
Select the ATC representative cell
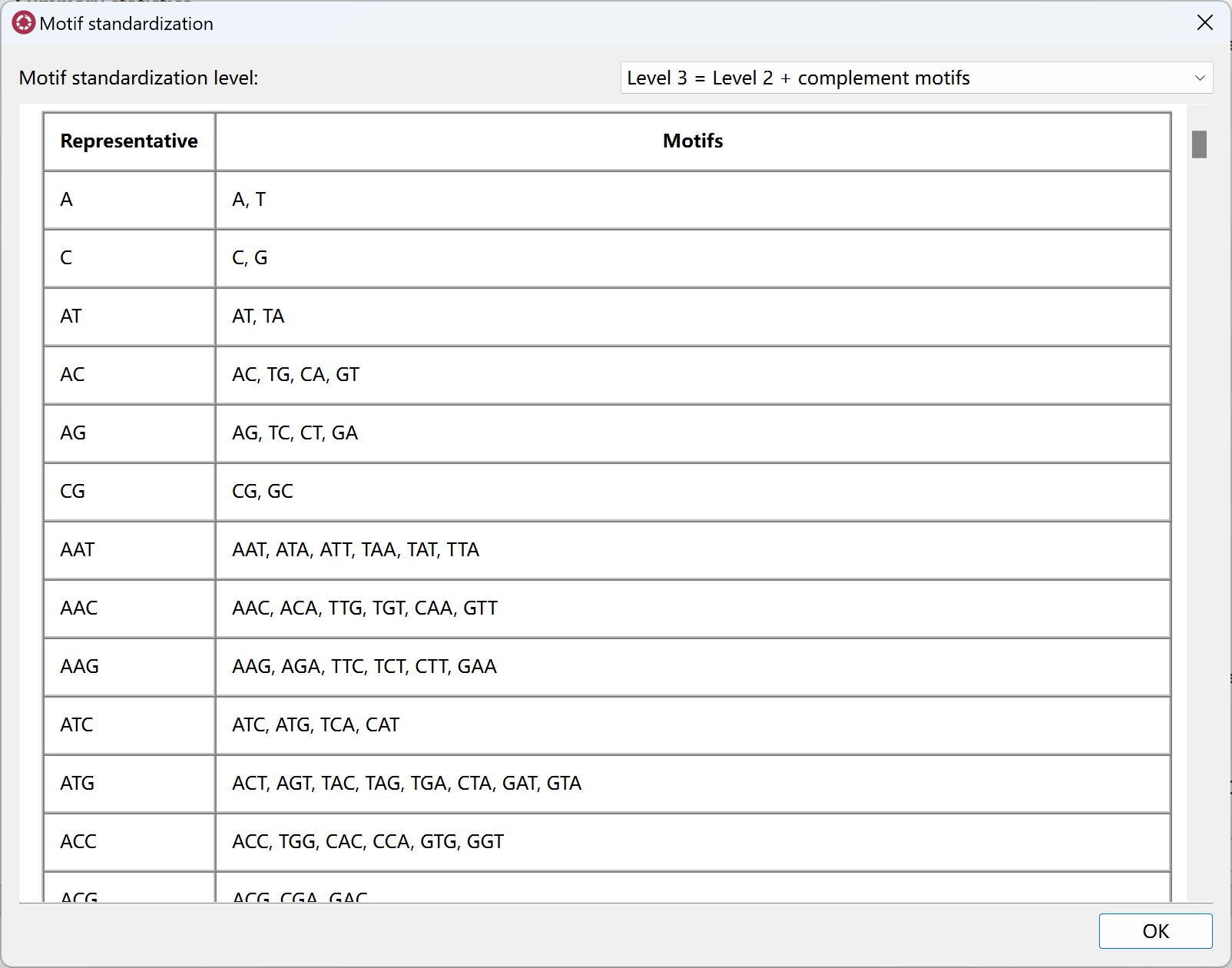point(129,725)
